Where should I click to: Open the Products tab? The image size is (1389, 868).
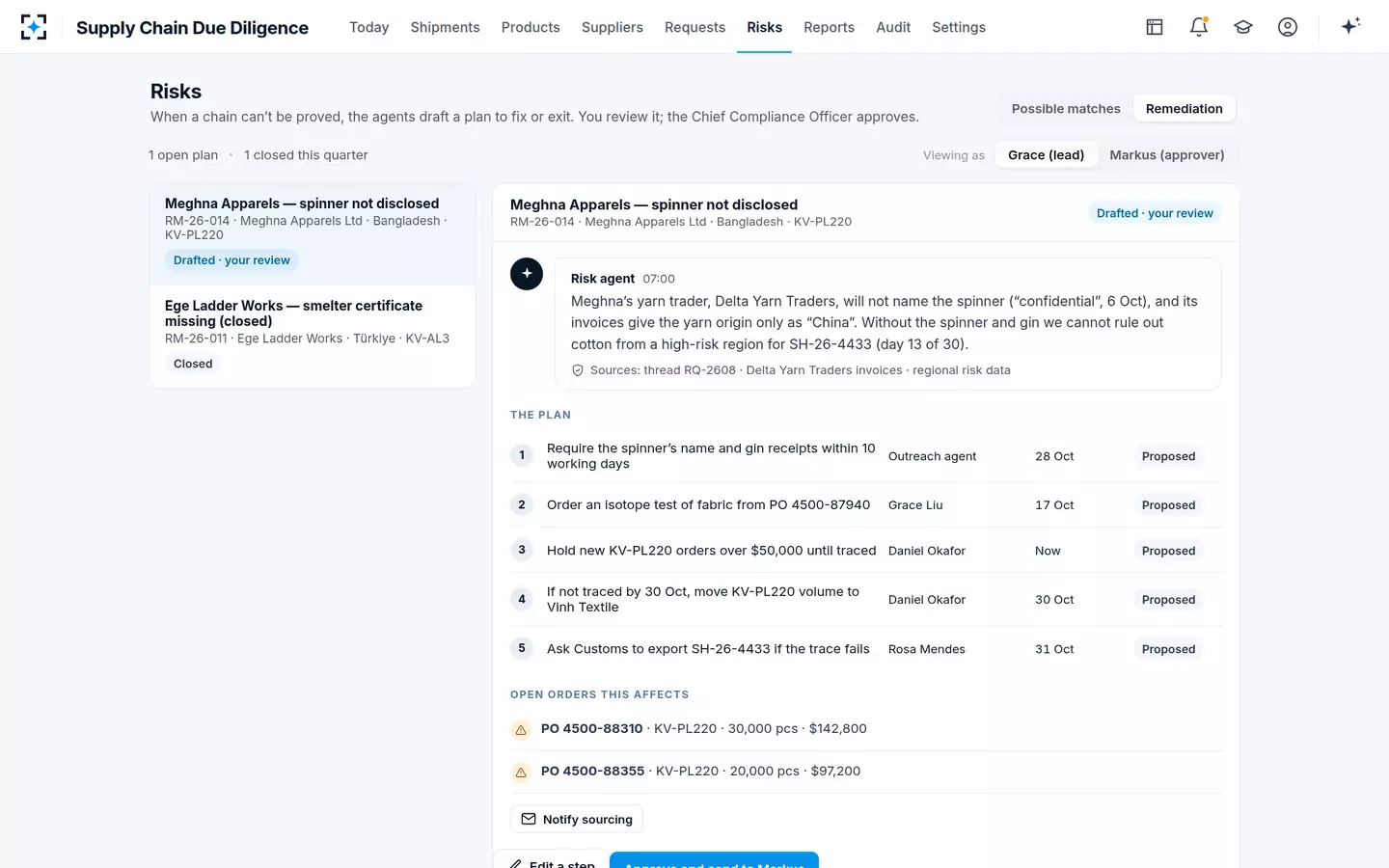point(531,27)
